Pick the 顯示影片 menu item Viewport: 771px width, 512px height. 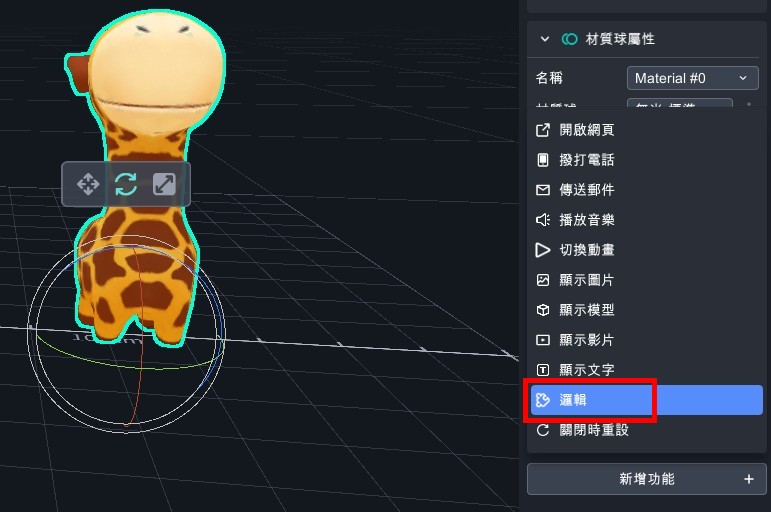click(x=587, y=340)
